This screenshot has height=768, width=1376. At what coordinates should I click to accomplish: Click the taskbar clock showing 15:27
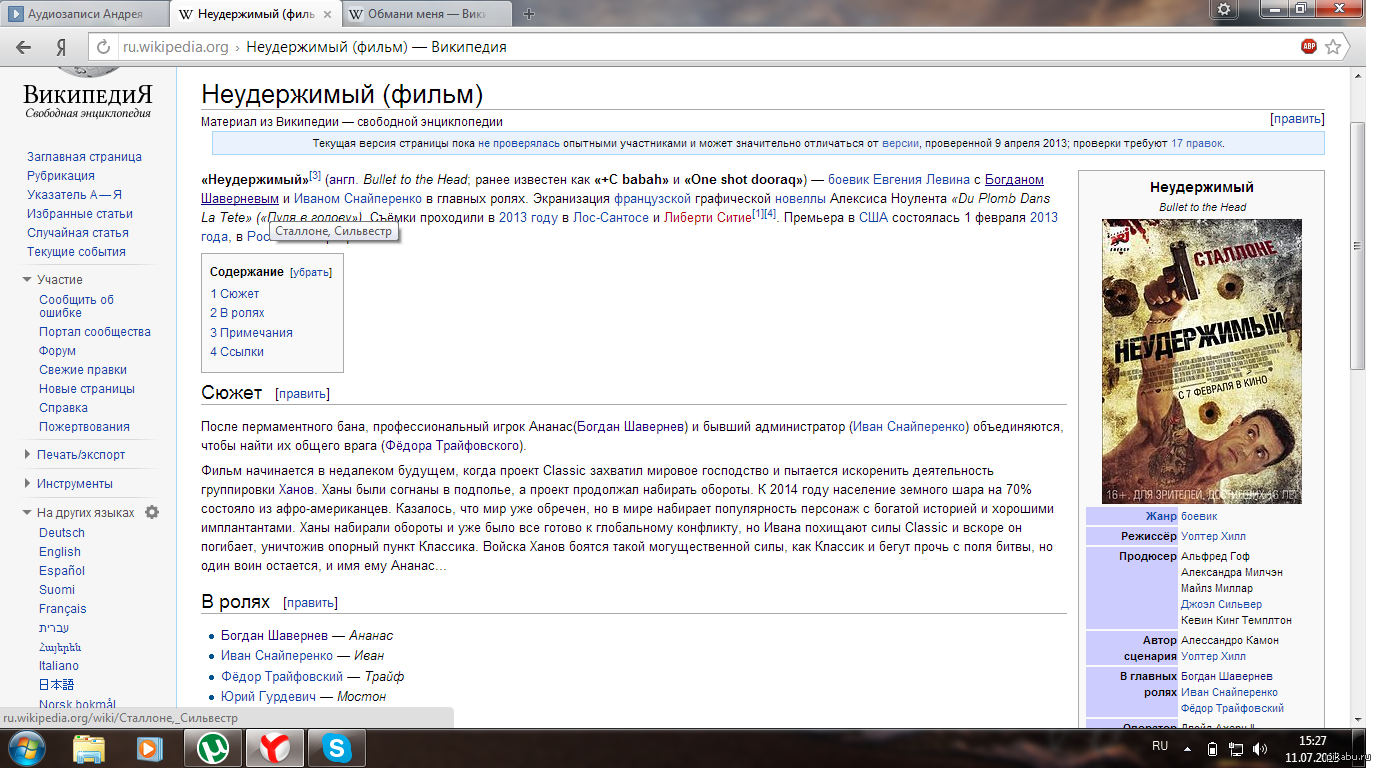1311,741
